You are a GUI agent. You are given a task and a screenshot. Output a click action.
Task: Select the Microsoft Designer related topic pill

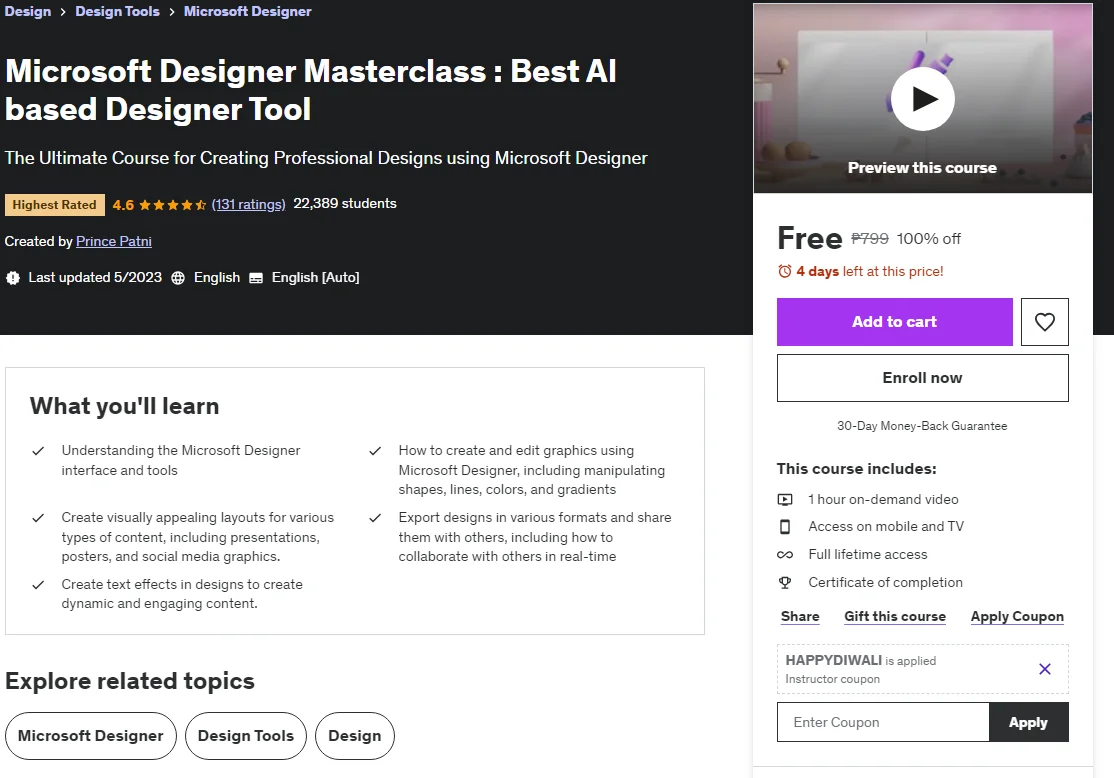(x=90, y=736)
